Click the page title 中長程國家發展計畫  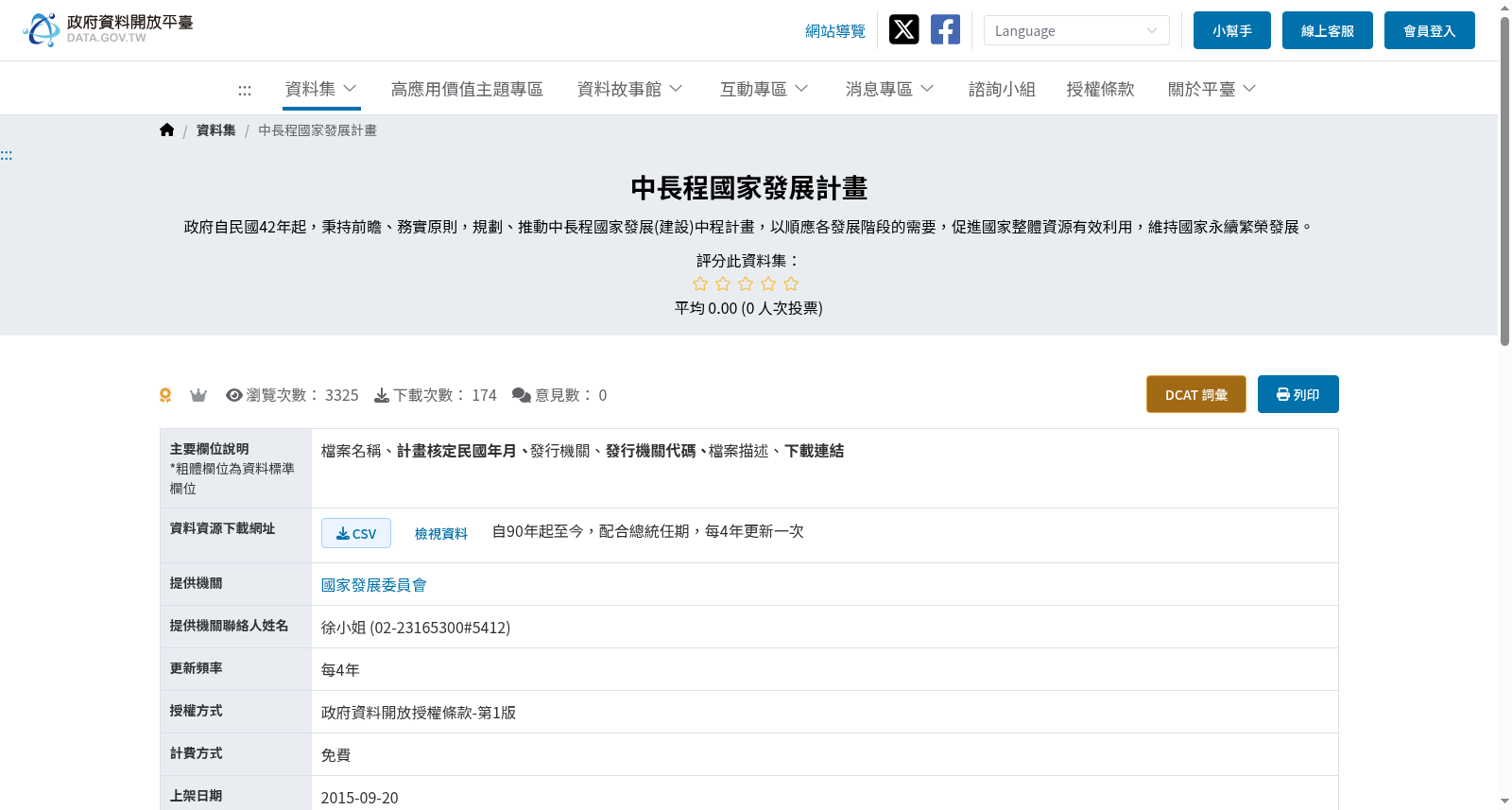tap(749, 188)
